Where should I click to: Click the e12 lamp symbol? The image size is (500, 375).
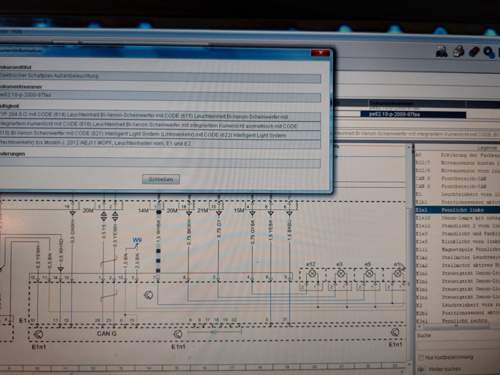[312, 274]
